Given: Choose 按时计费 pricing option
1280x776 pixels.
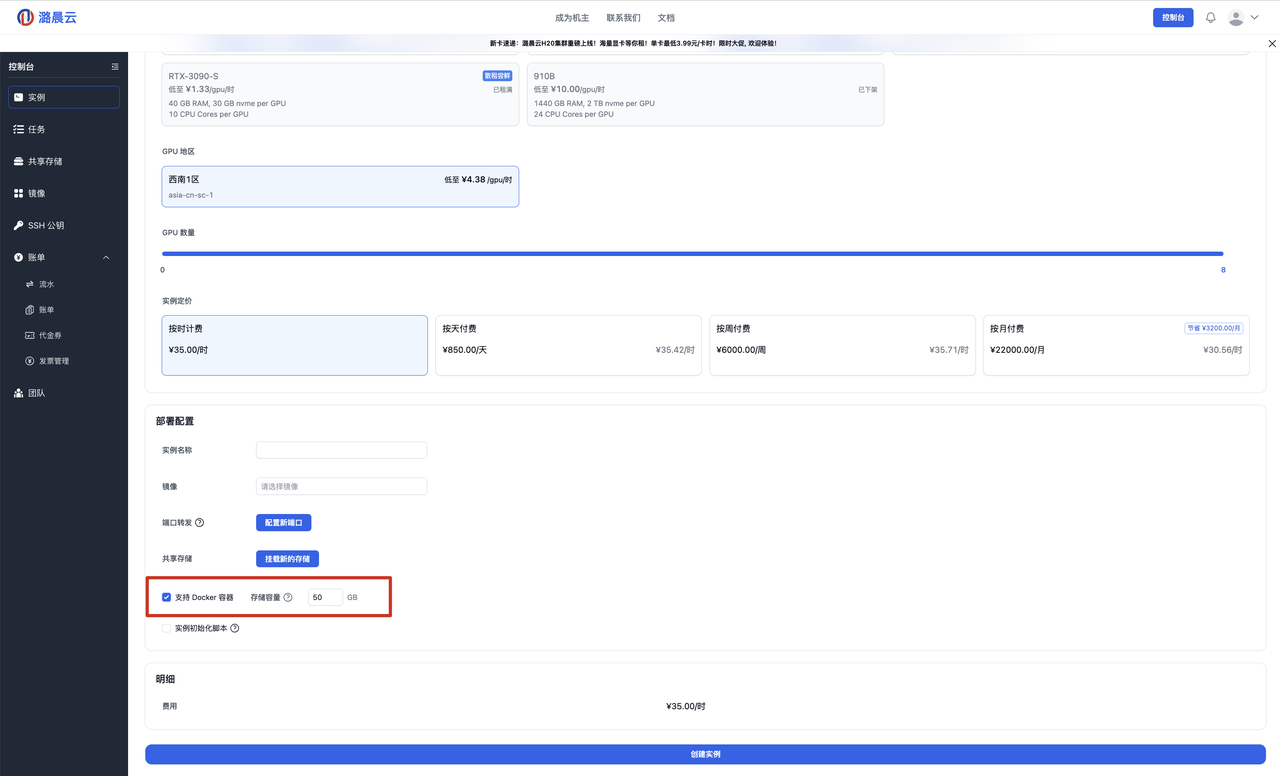Looking at the screenshot, I should pyautogui.click(x=295, y=346).
